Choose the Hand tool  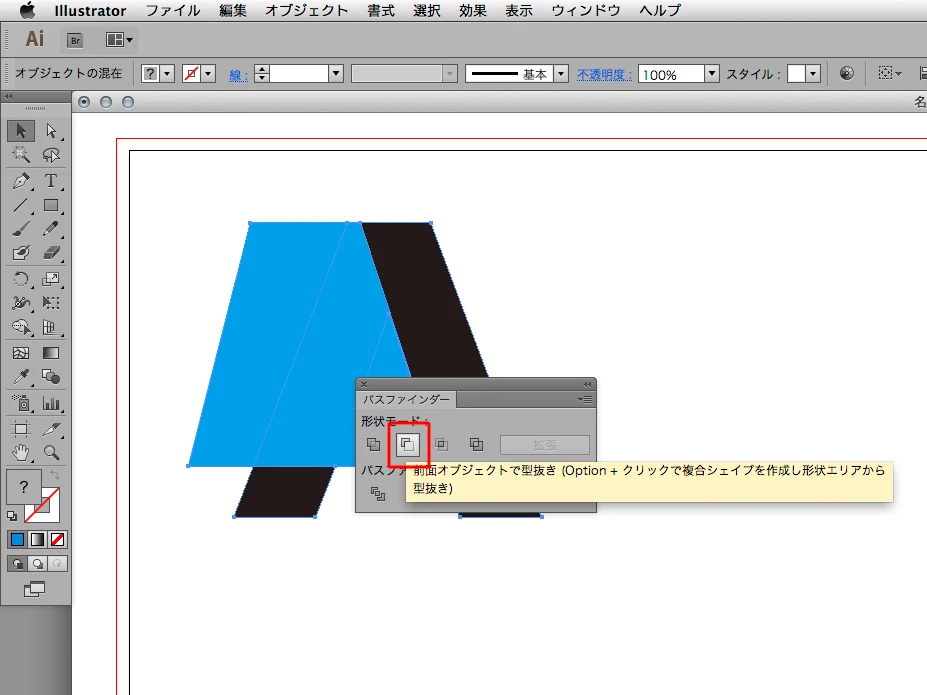(21, 453)
